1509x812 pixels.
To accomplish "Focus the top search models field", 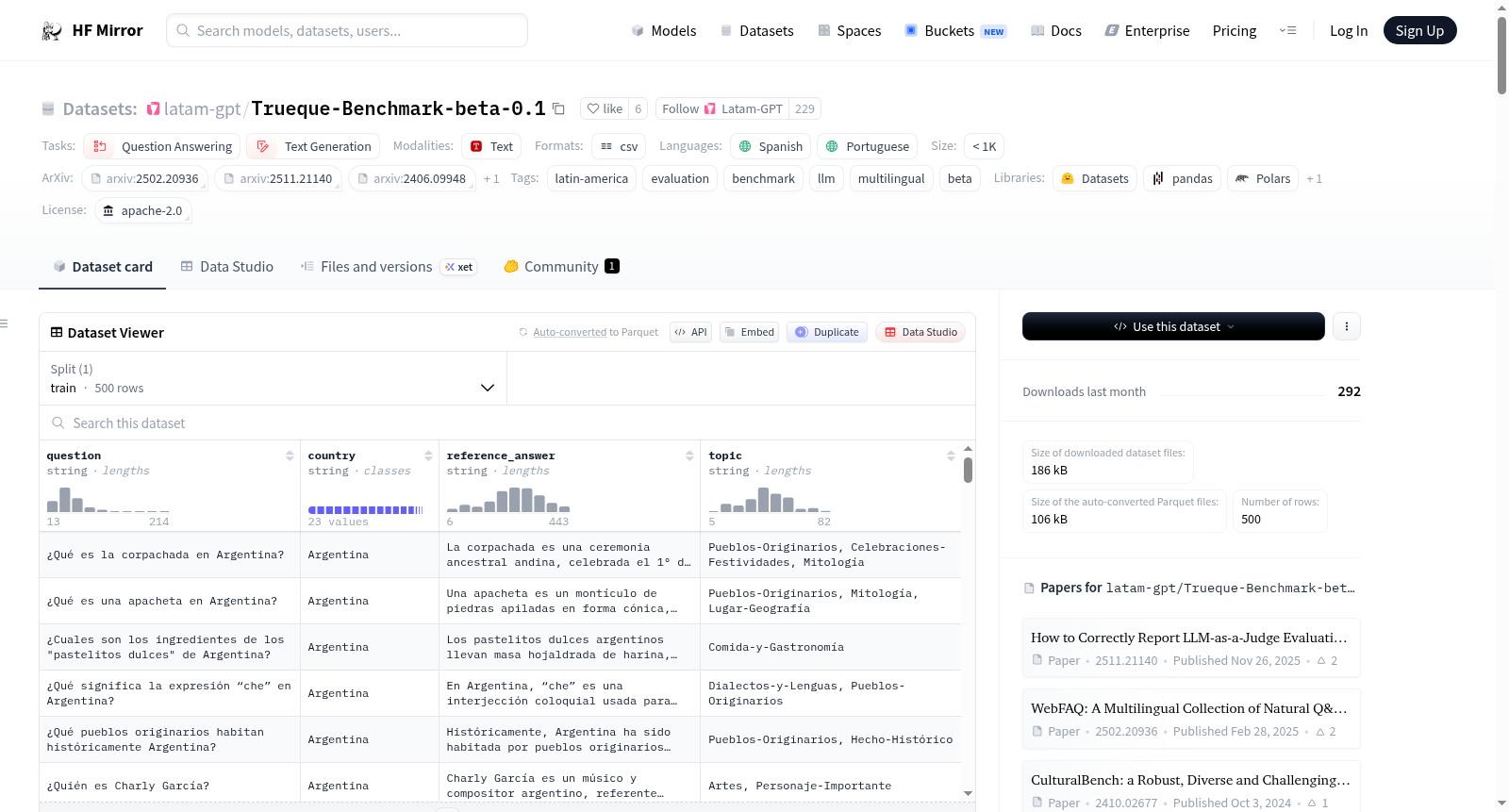I will (x=347, y=30).
